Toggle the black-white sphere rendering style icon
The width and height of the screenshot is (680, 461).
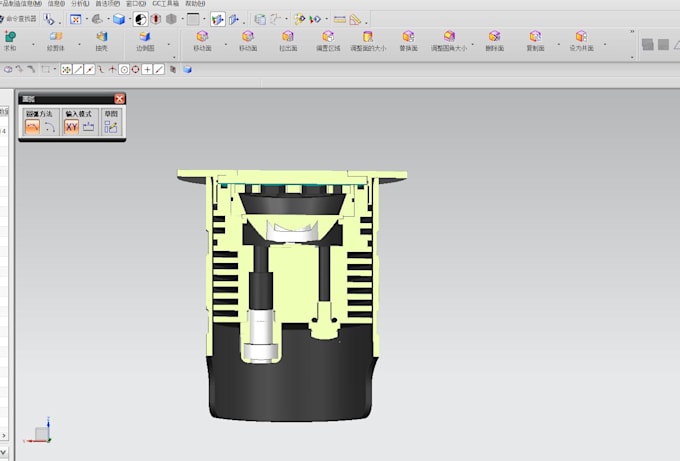(141, 19)
